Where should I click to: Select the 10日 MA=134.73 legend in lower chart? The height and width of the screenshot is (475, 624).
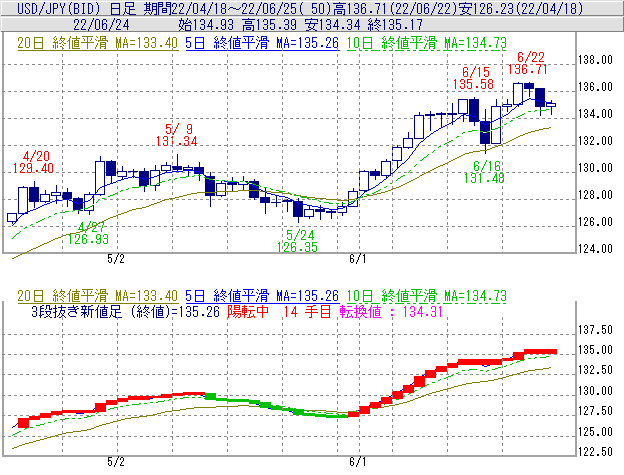point(427,296)
